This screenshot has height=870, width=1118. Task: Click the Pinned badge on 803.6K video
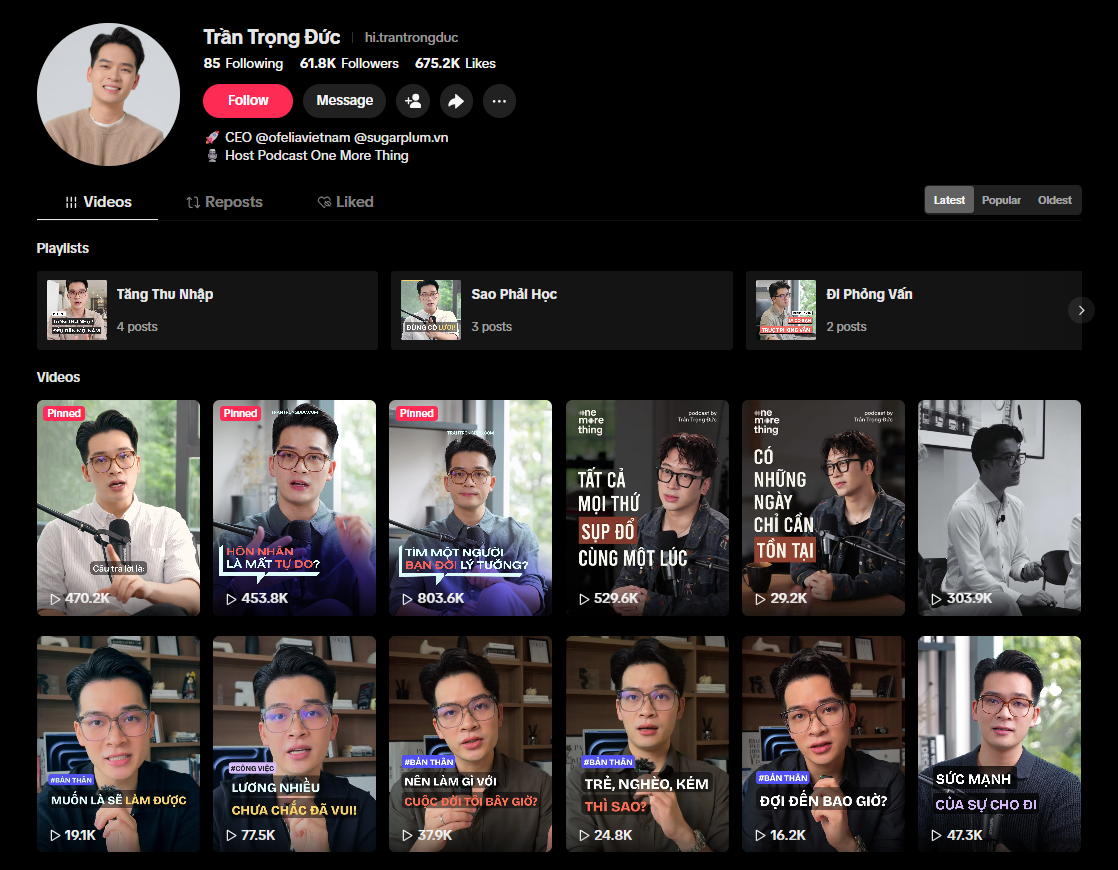click(x=416, y=413)
